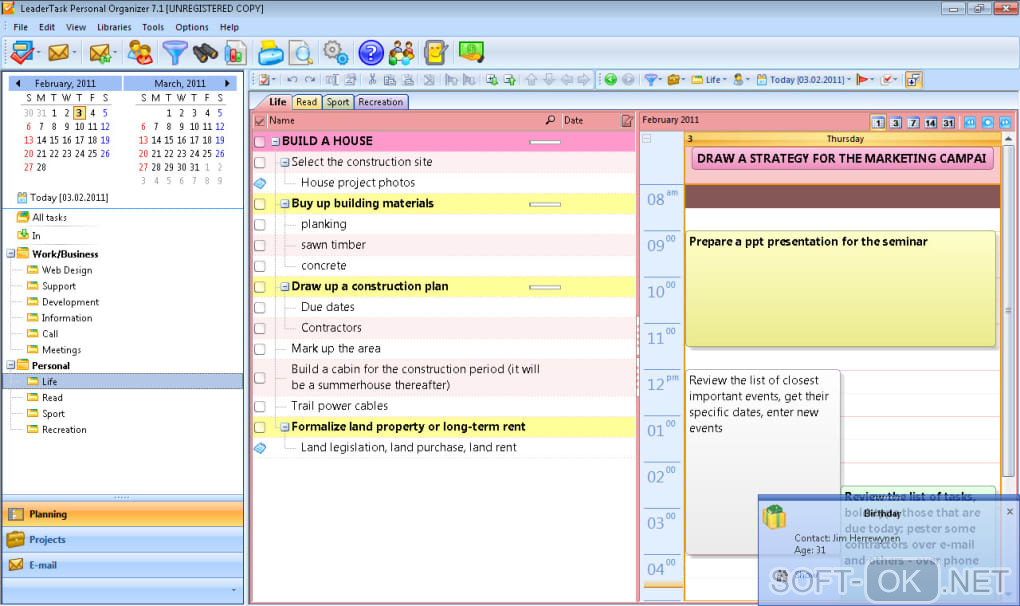1020x606 pixels.
Task: Open the File menu
Action: coord(20,27)
